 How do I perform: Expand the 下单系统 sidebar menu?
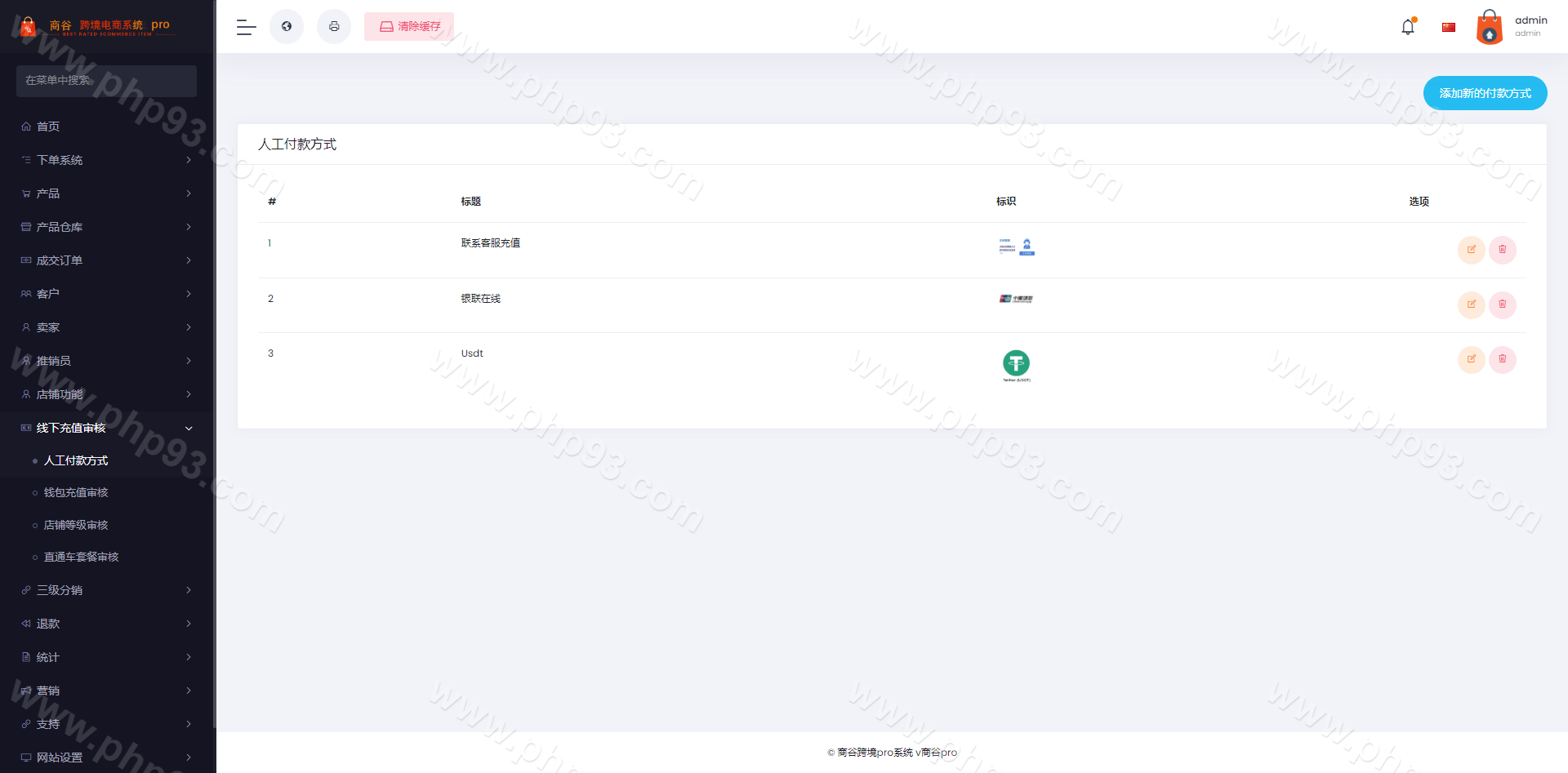click(x=106, y=160)
